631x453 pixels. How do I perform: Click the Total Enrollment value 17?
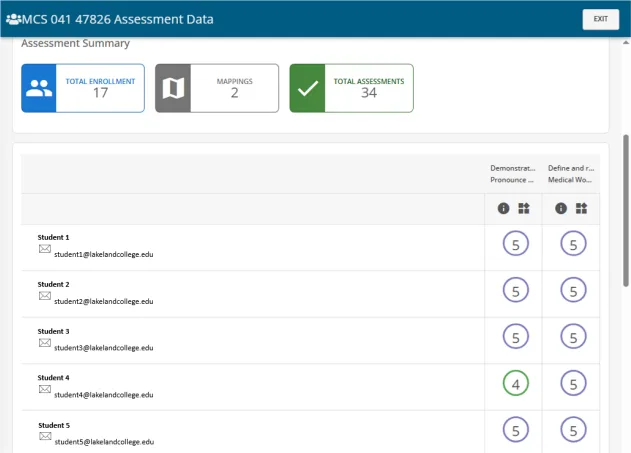point(100,93)
